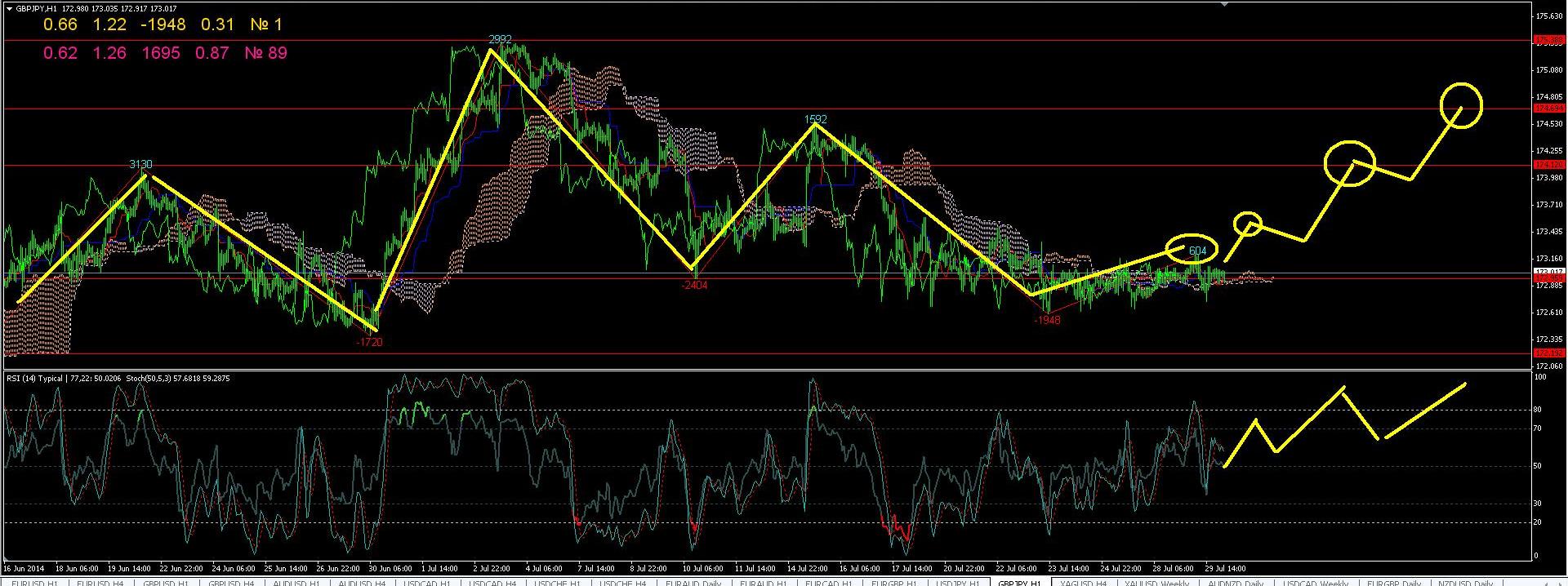1568x586 pixels.
Task: Switch to the EURUSD,H1 chart tab
Action: point(34,583)
